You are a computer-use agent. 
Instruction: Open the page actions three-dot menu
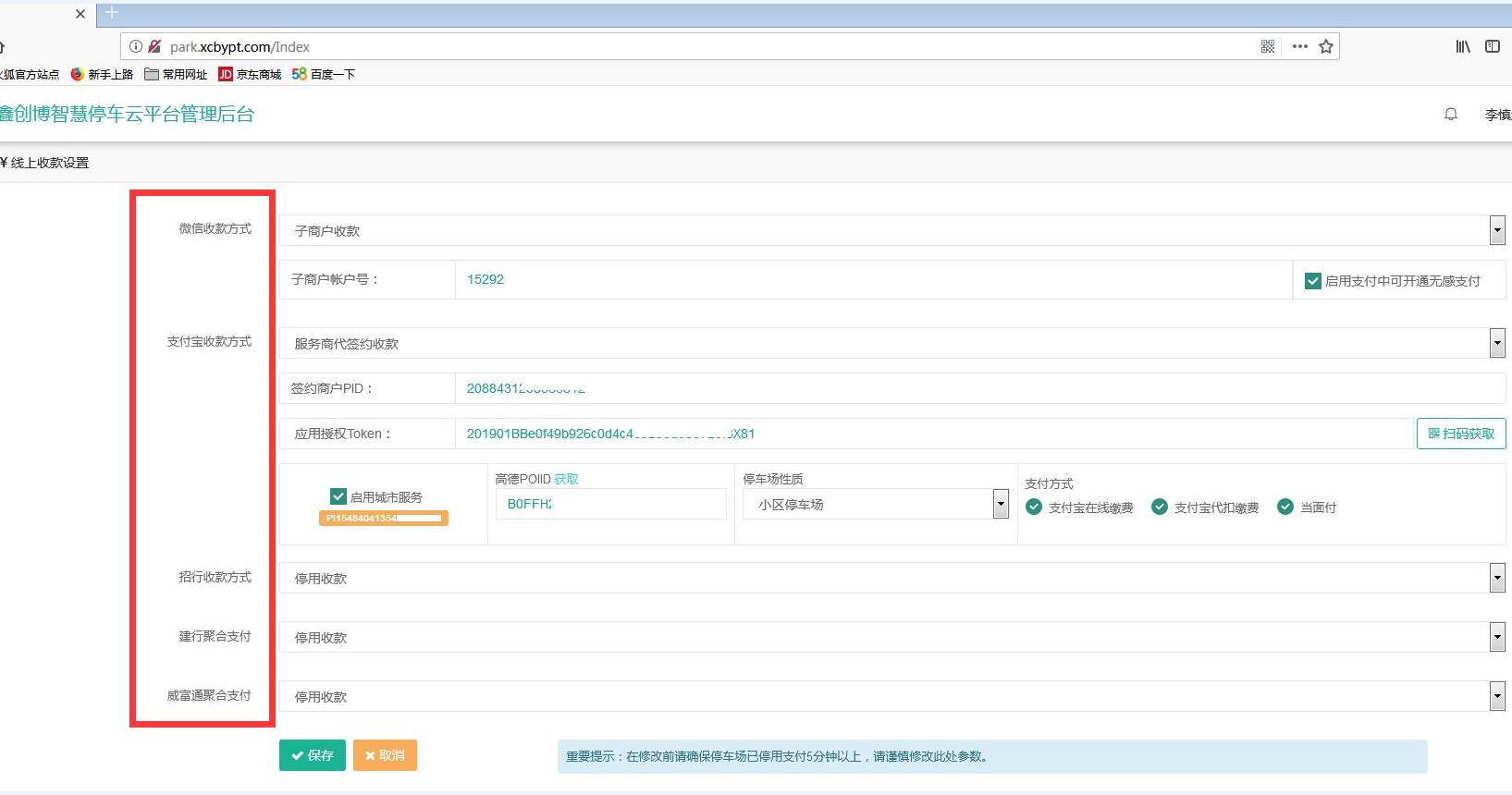point(1299,46)
